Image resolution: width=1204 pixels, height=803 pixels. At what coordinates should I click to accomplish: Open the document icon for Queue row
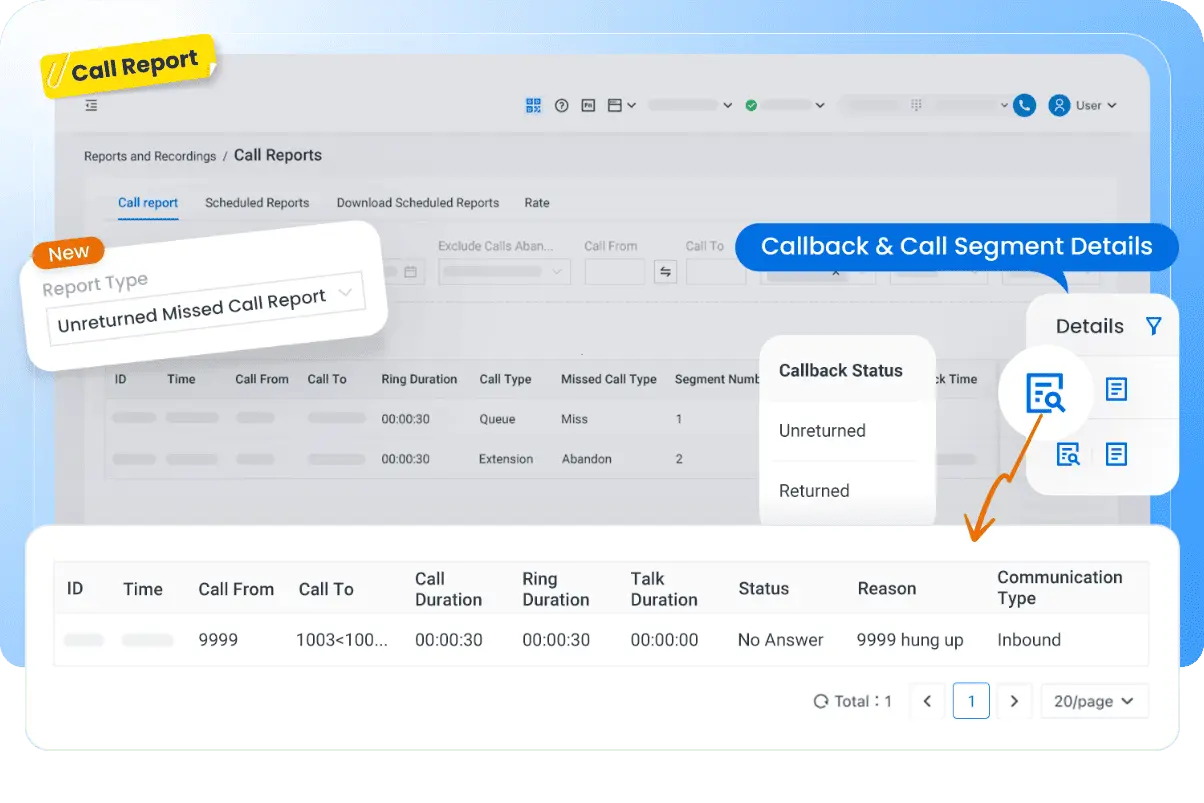tap(1117, 389)
